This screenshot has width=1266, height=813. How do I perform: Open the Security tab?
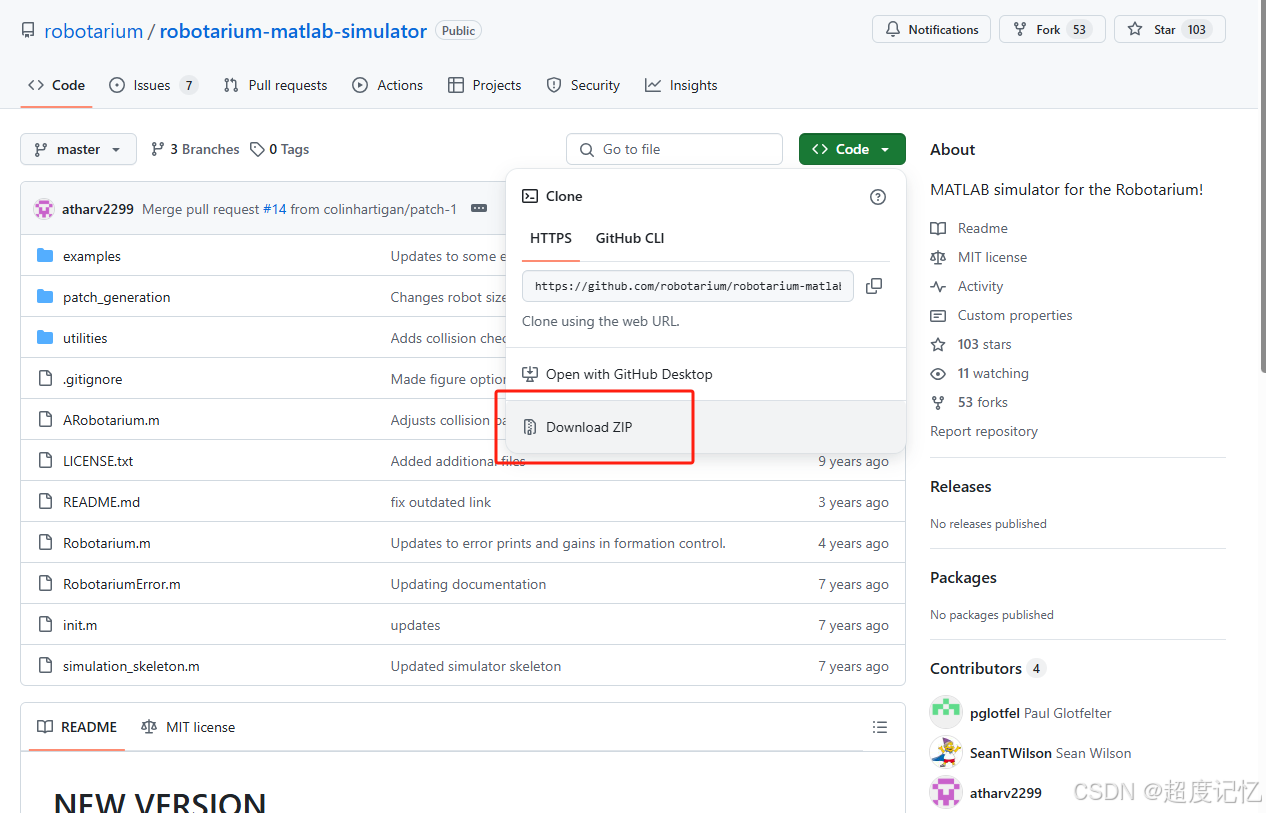click(584, 85)
